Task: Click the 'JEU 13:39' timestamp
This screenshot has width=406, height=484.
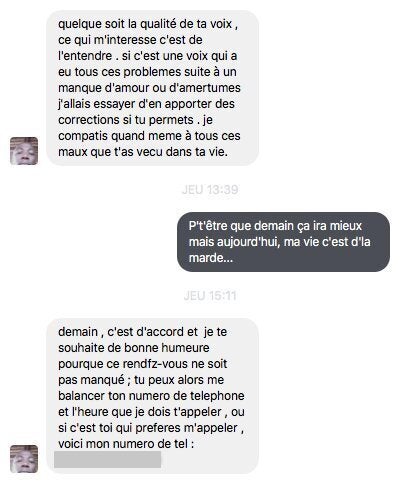Action: pyautogui.click(x=210, y=190)
